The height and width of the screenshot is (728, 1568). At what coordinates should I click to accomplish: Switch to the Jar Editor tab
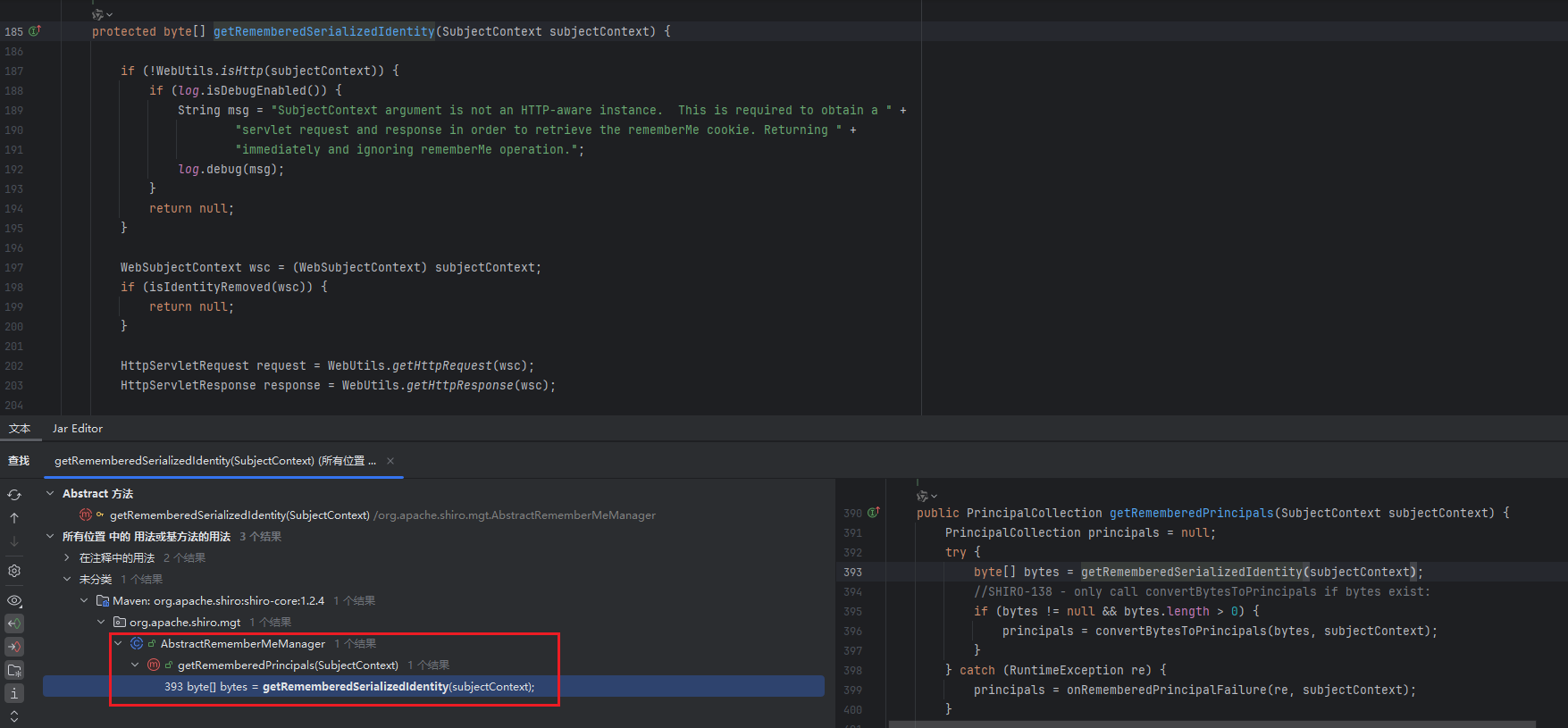point(78,429)
